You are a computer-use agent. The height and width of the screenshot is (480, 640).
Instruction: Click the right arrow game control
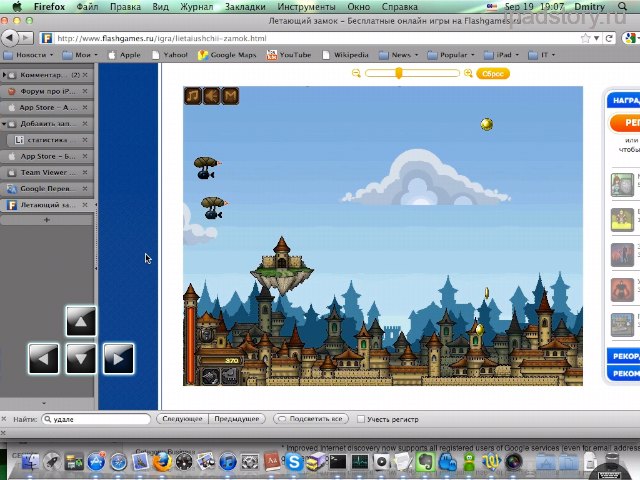118,358
